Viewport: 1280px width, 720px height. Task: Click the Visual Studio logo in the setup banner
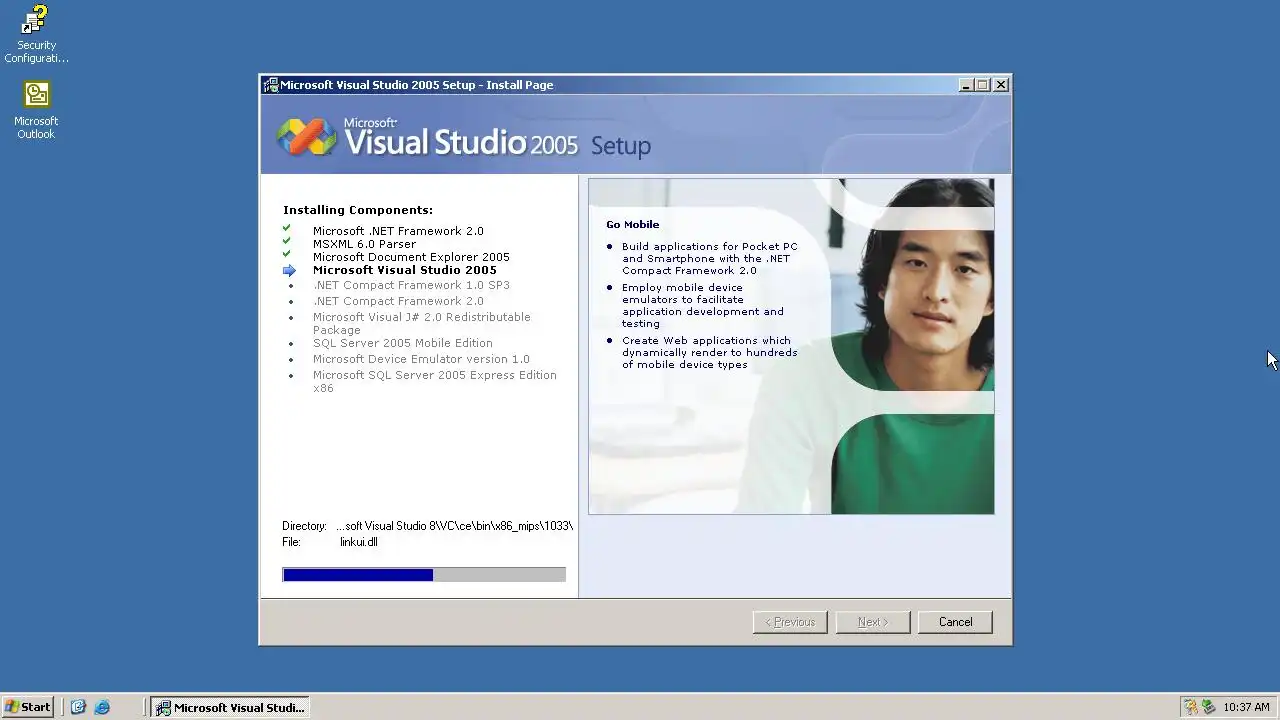point(307,137)
